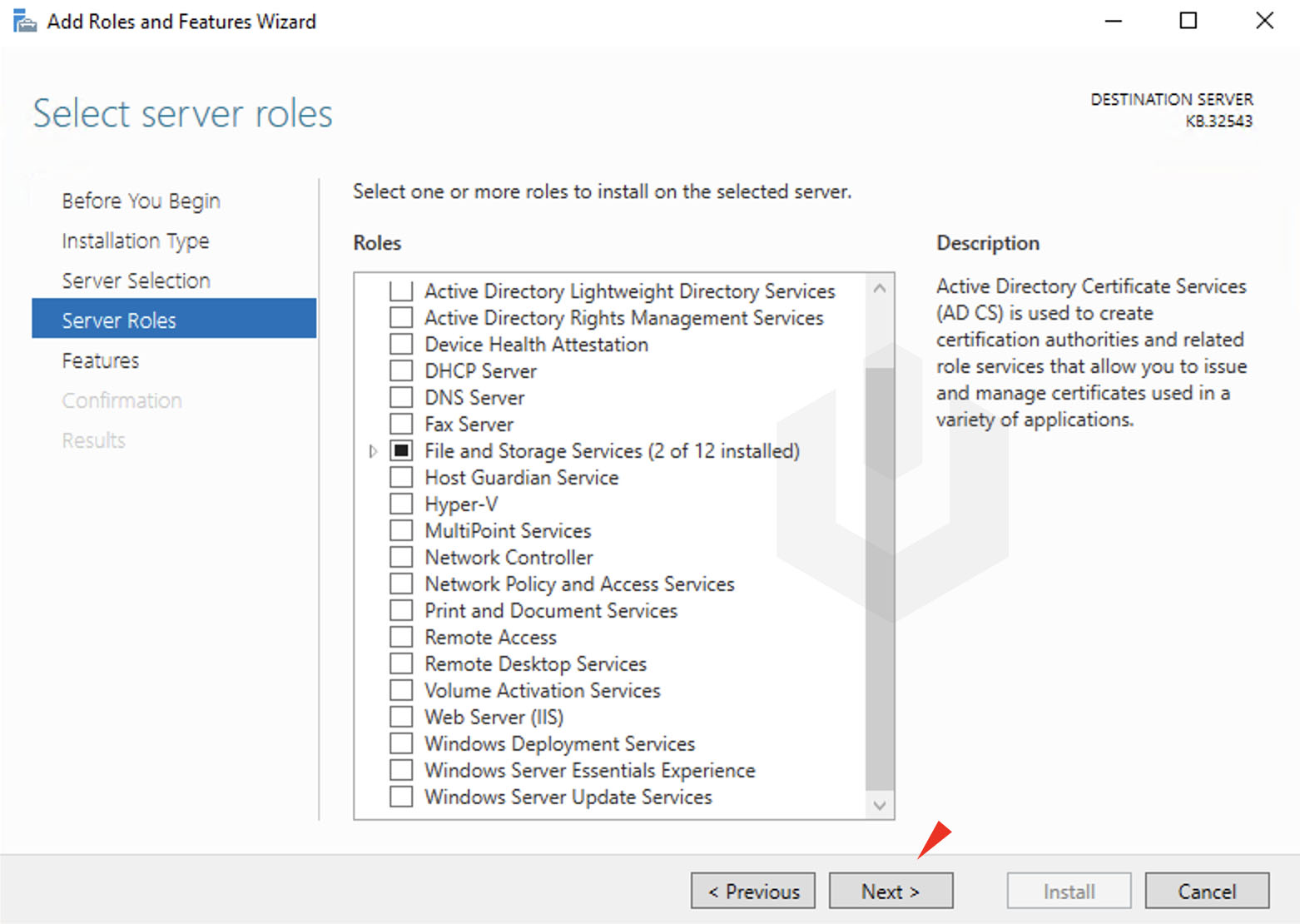Expand File and Storage Services tree
Image resolution: width=1300 pixels, height=924 pixels.
pyautogui.click(x=371, y=450)
